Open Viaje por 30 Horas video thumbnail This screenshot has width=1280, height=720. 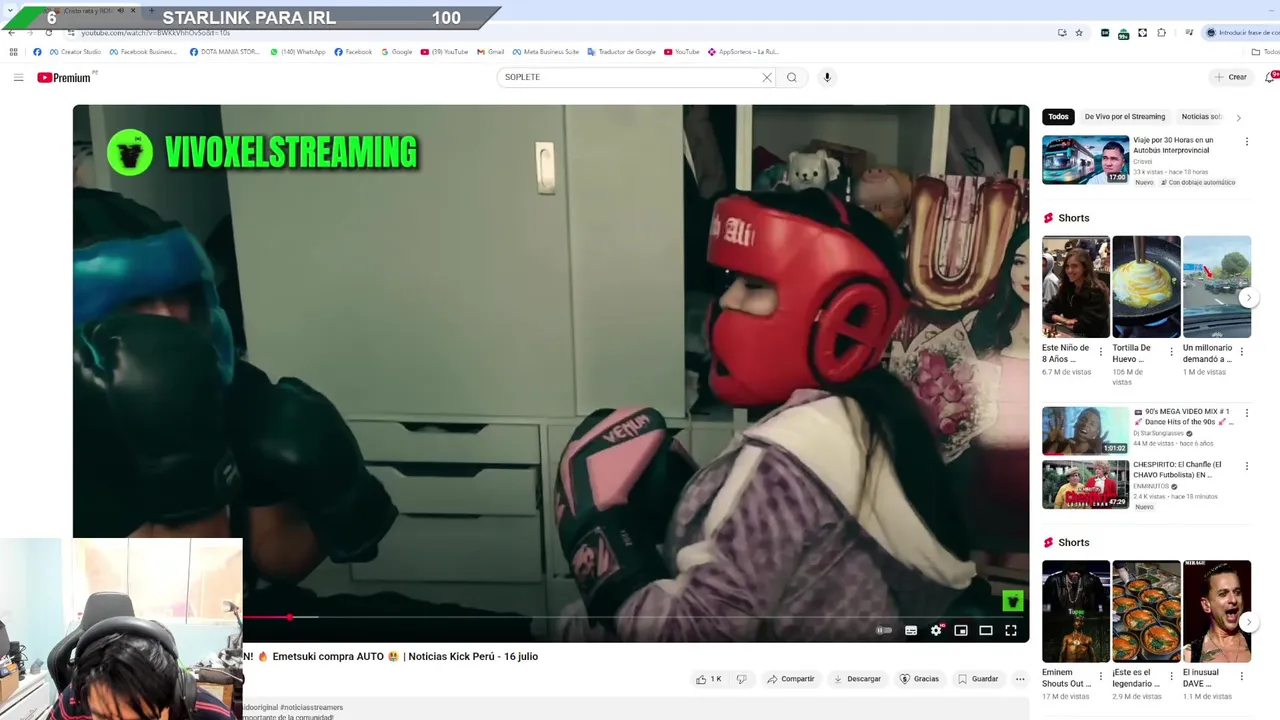pos(1085,160)
